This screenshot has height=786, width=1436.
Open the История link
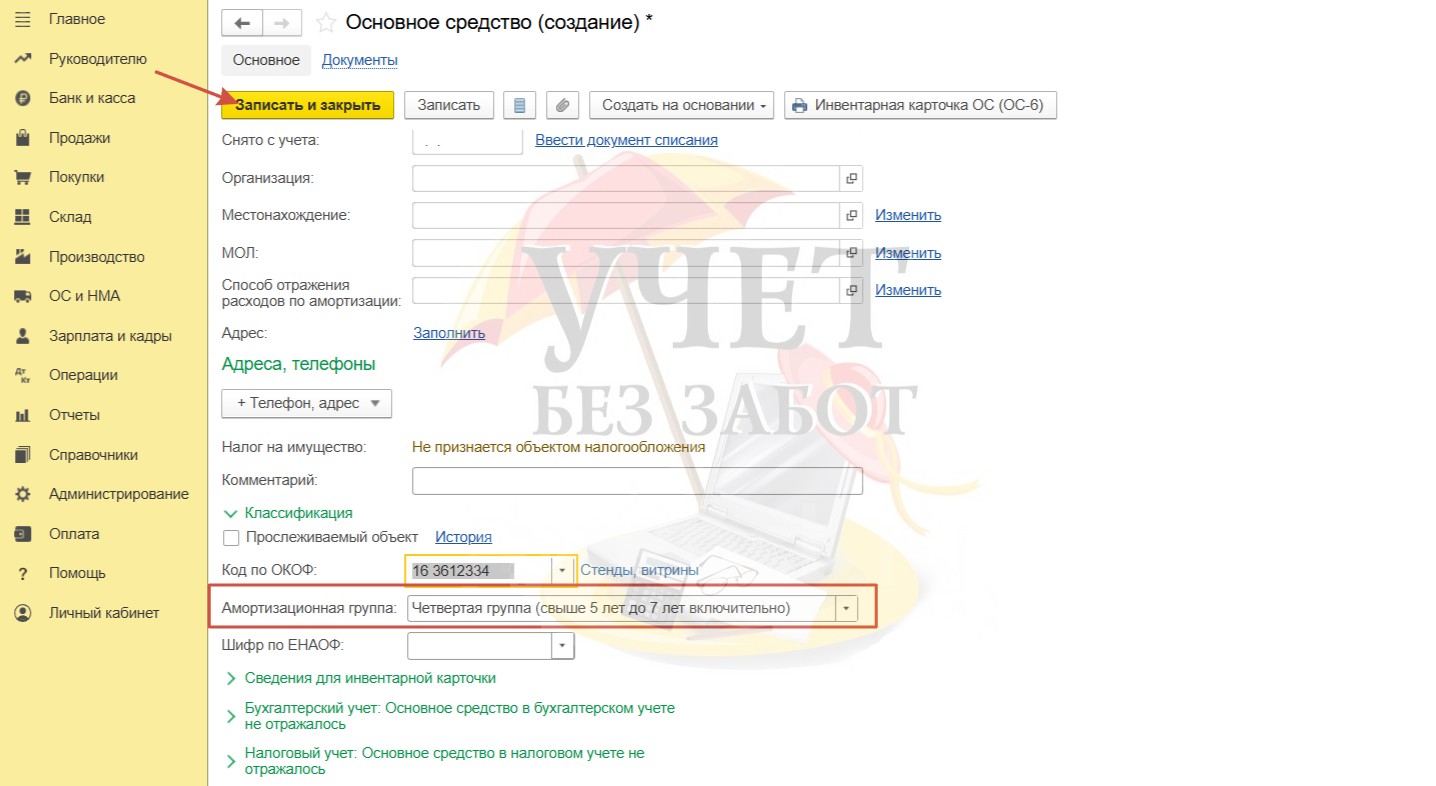(463, 538)
